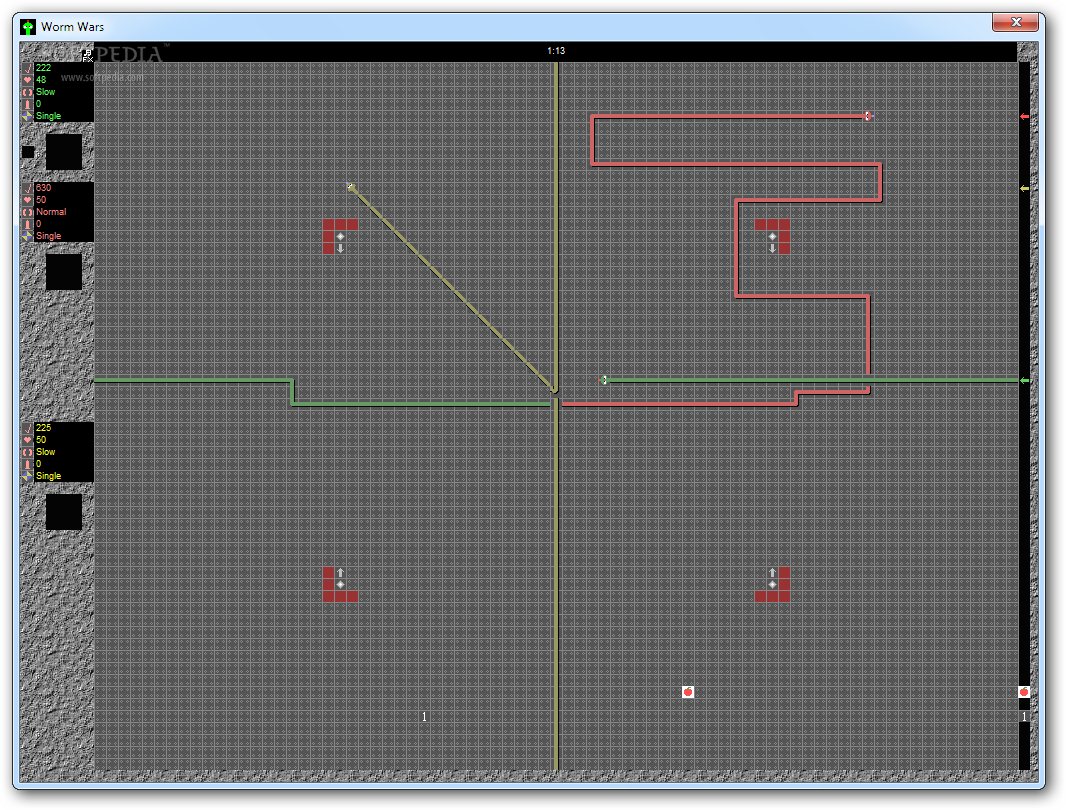Click the small black square beside green box
The image size is (1066, 810).
(28, 152)
